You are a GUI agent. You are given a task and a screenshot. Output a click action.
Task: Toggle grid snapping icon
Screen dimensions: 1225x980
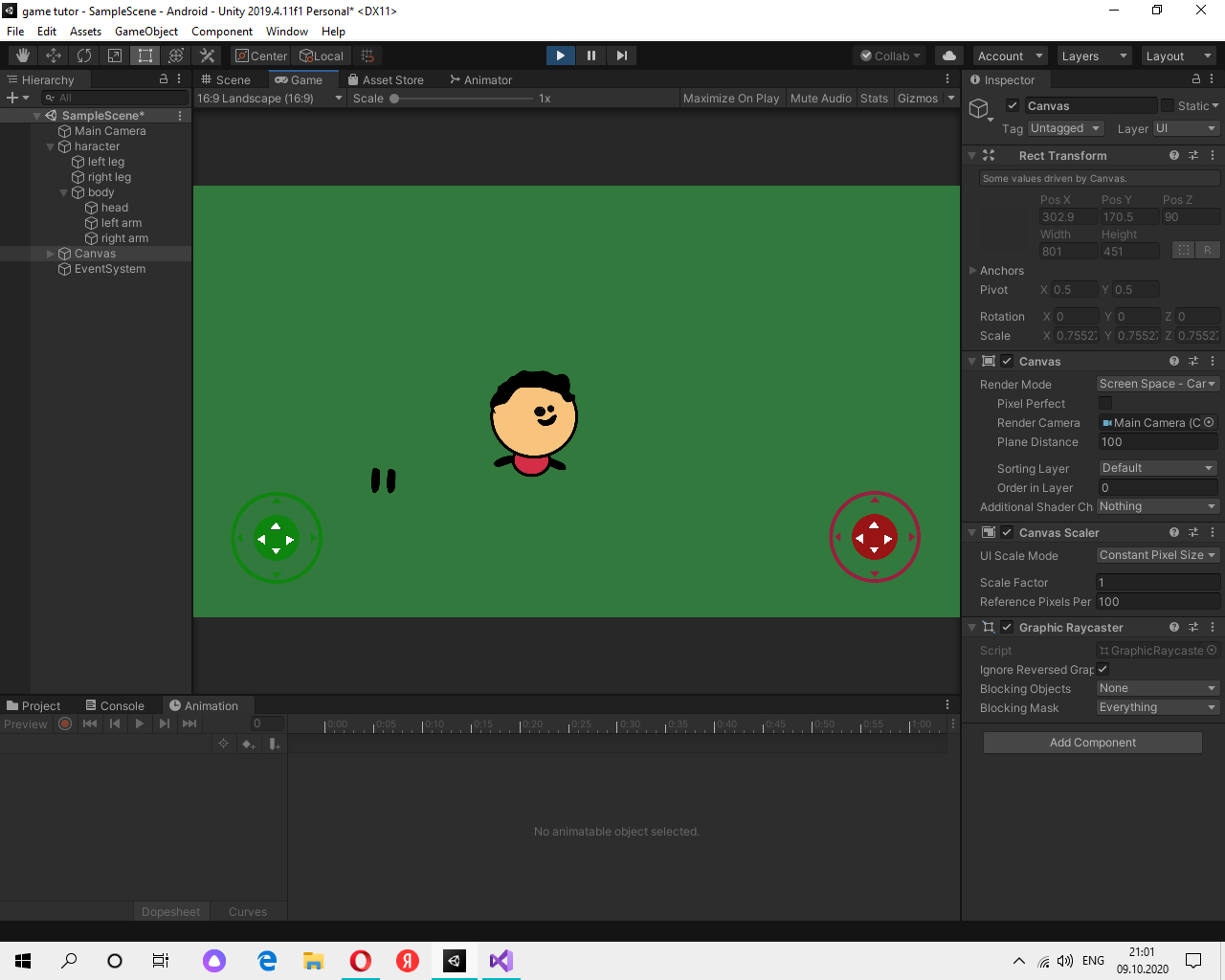click(x=367, y=56)
